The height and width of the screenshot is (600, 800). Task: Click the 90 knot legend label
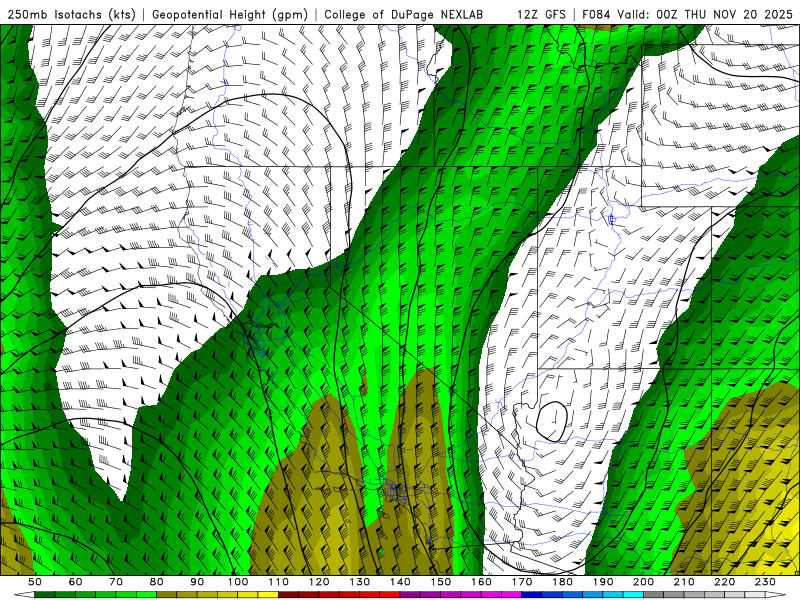coord(197,582)
